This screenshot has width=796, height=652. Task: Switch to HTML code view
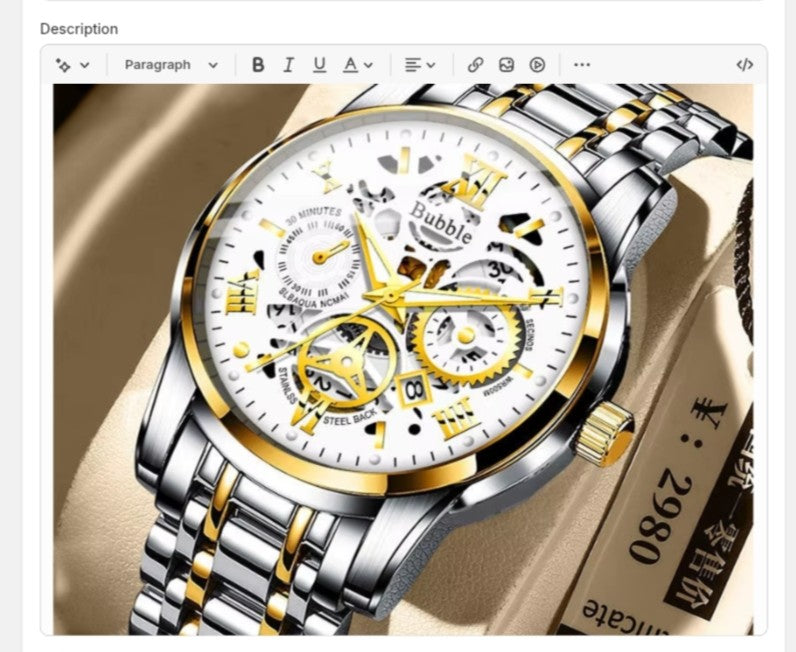(x=744, y=65)
